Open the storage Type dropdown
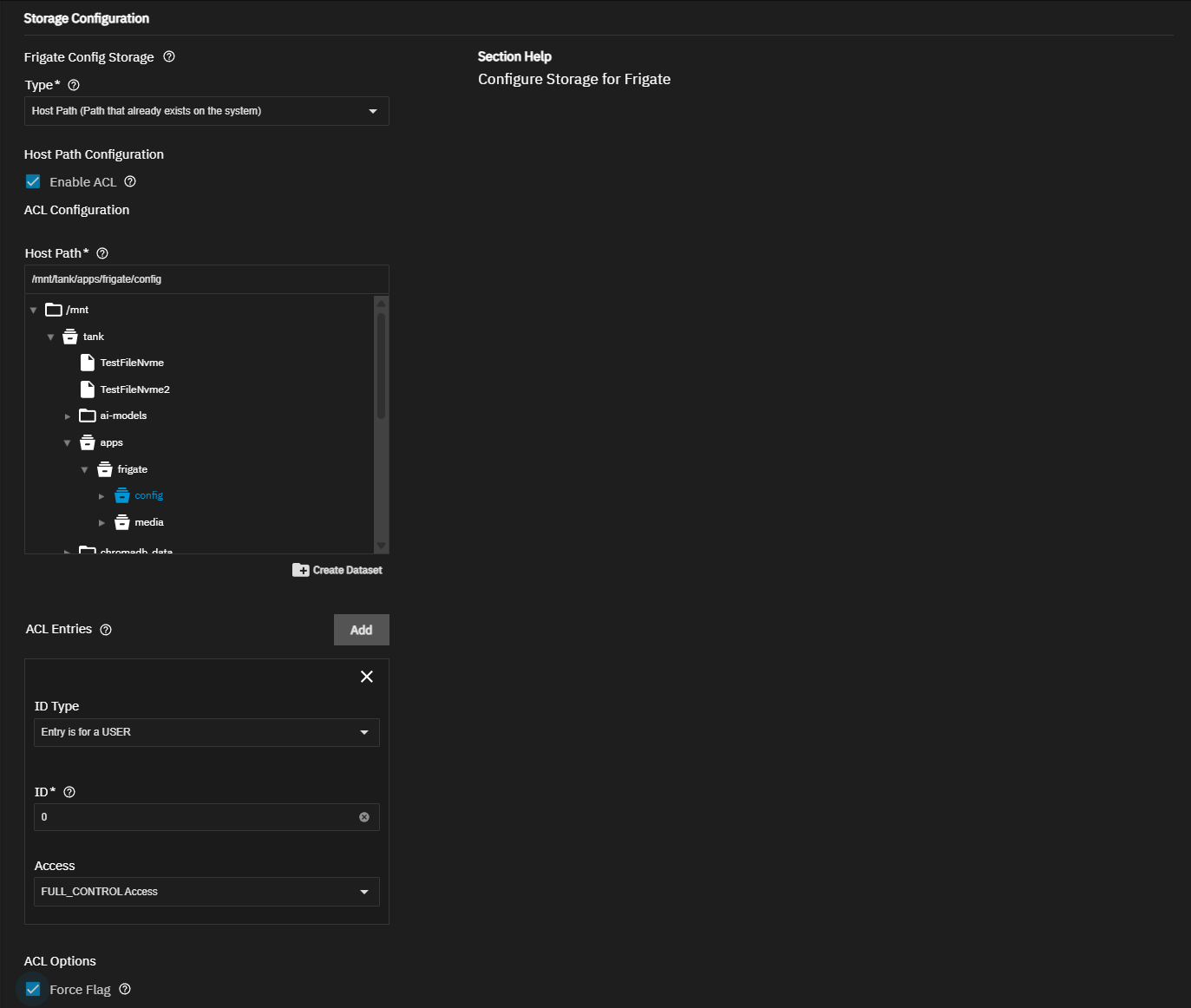 point(206,111)
